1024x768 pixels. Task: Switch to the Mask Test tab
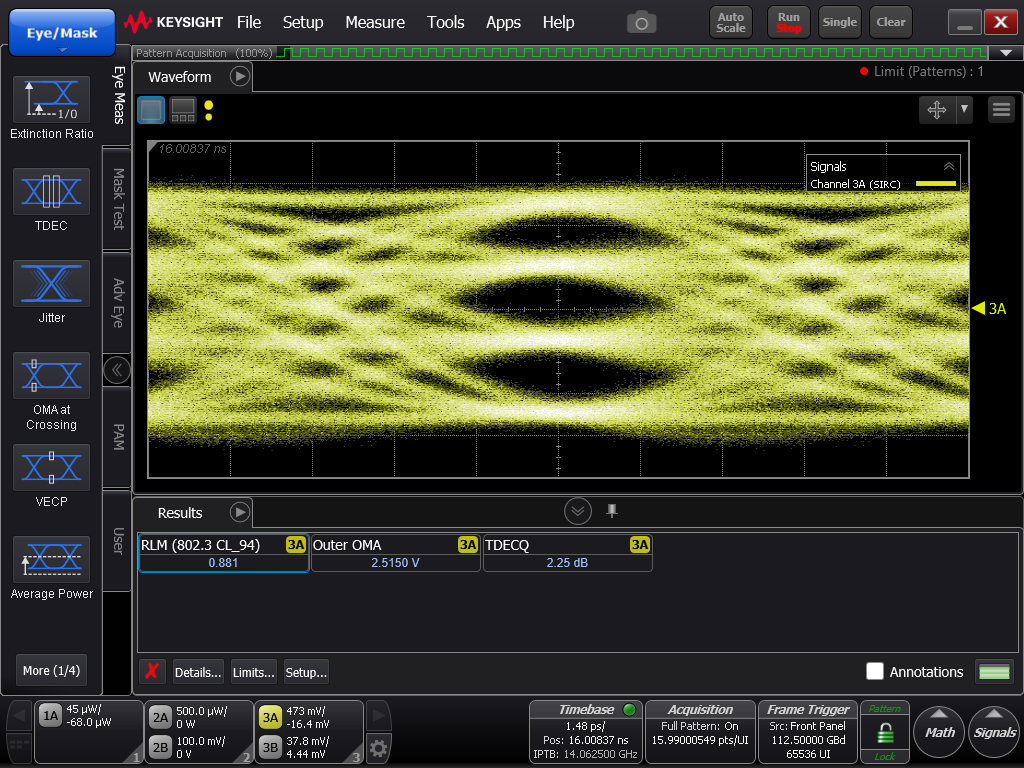(117, 197)
